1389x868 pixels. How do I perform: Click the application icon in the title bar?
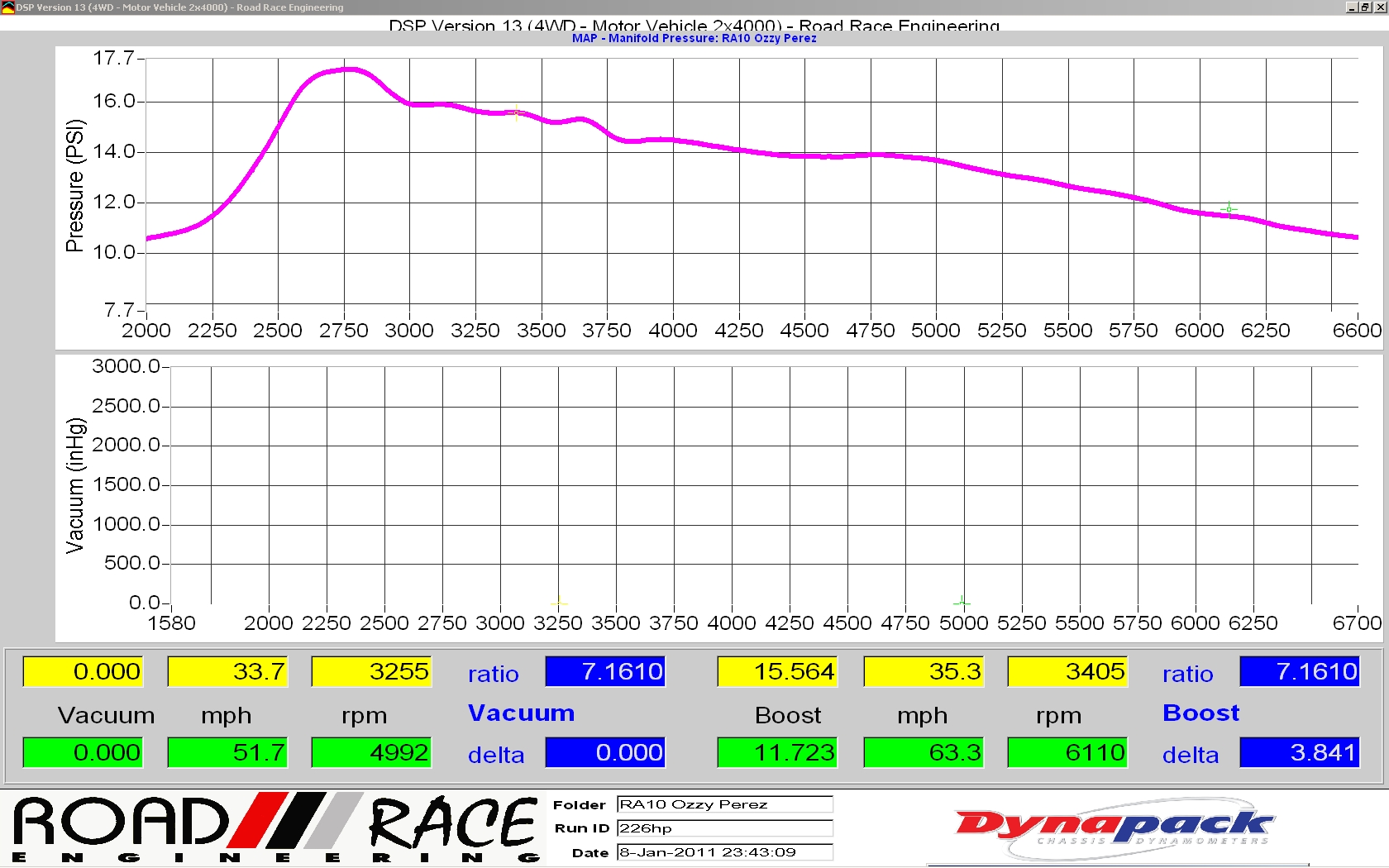7,7
